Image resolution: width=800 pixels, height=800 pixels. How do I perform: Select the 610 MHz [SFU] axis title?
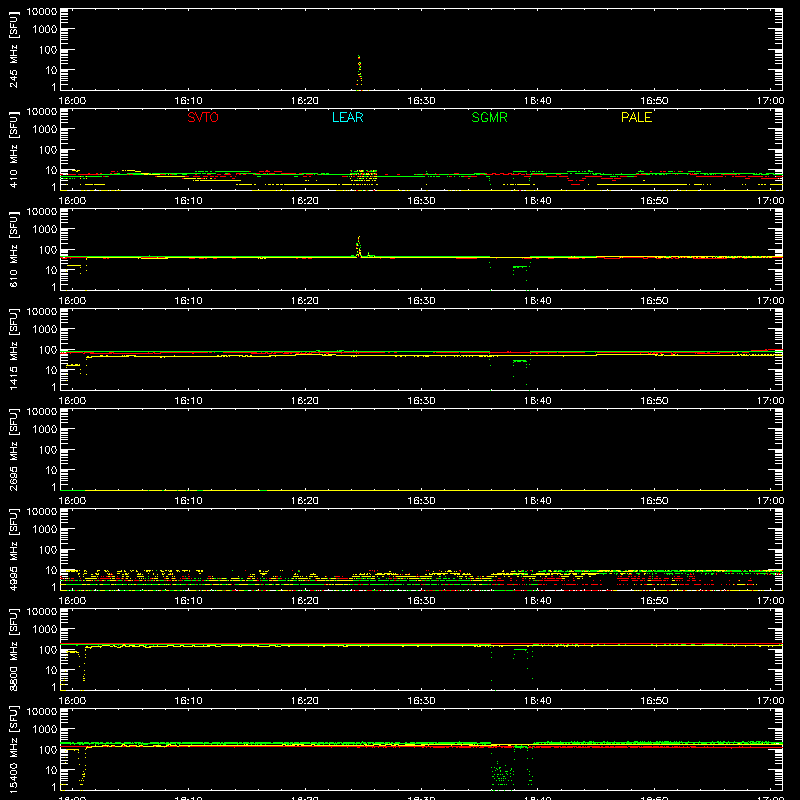click(x=13, y=250)
